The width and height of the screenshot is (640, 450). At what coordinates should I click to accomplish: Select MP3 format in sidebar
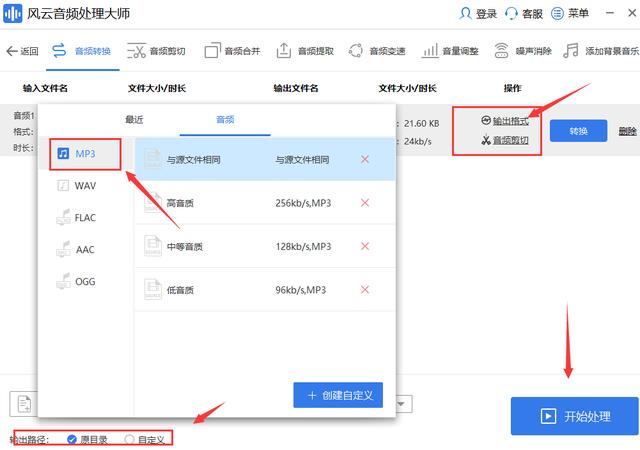85,154
